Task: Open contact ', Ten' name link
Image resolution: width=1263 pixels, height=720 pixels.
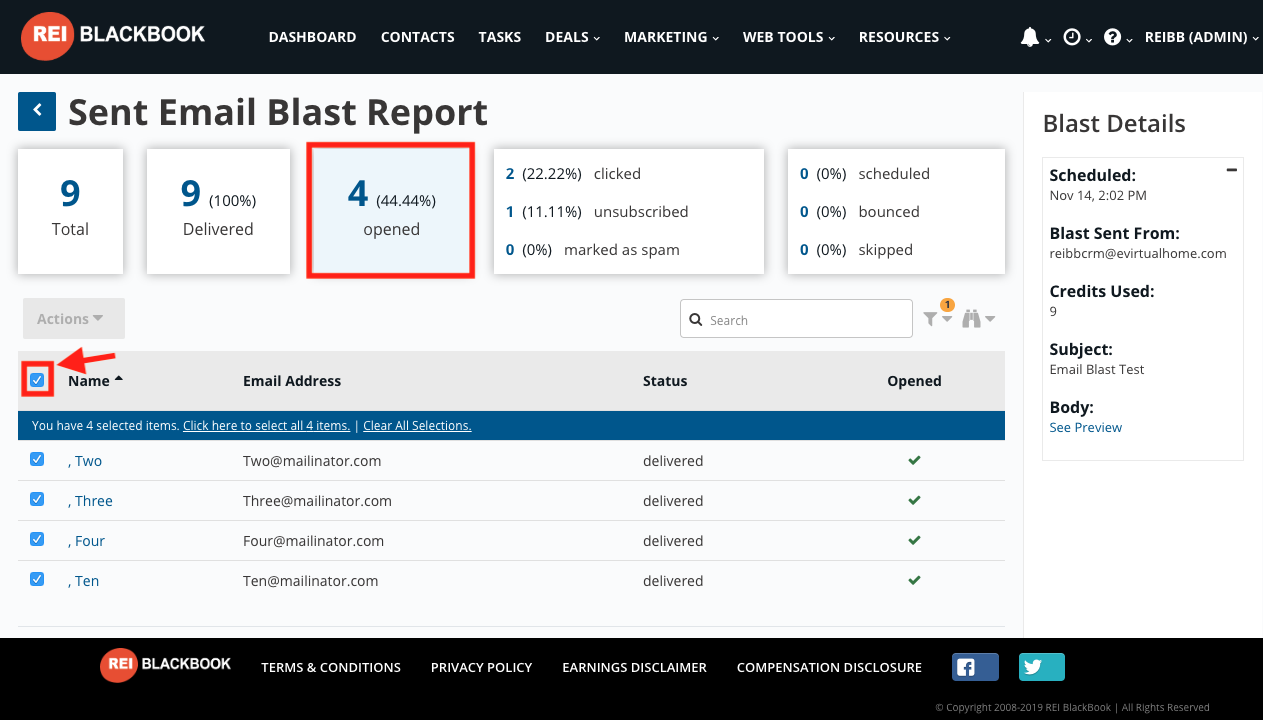Action: (x=83, y=581)
